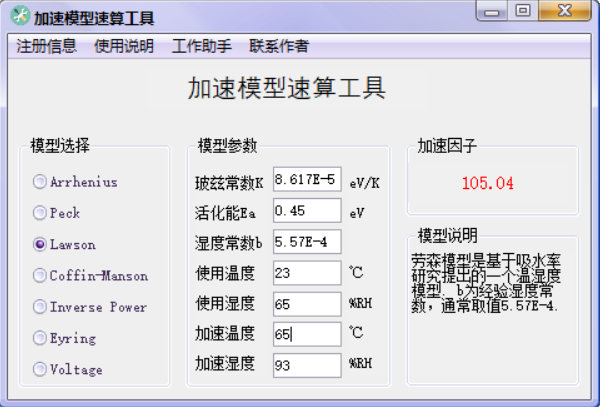The image size is (600, 407).
Task: Click the app icon in title bar
Action: click(20, 16)
